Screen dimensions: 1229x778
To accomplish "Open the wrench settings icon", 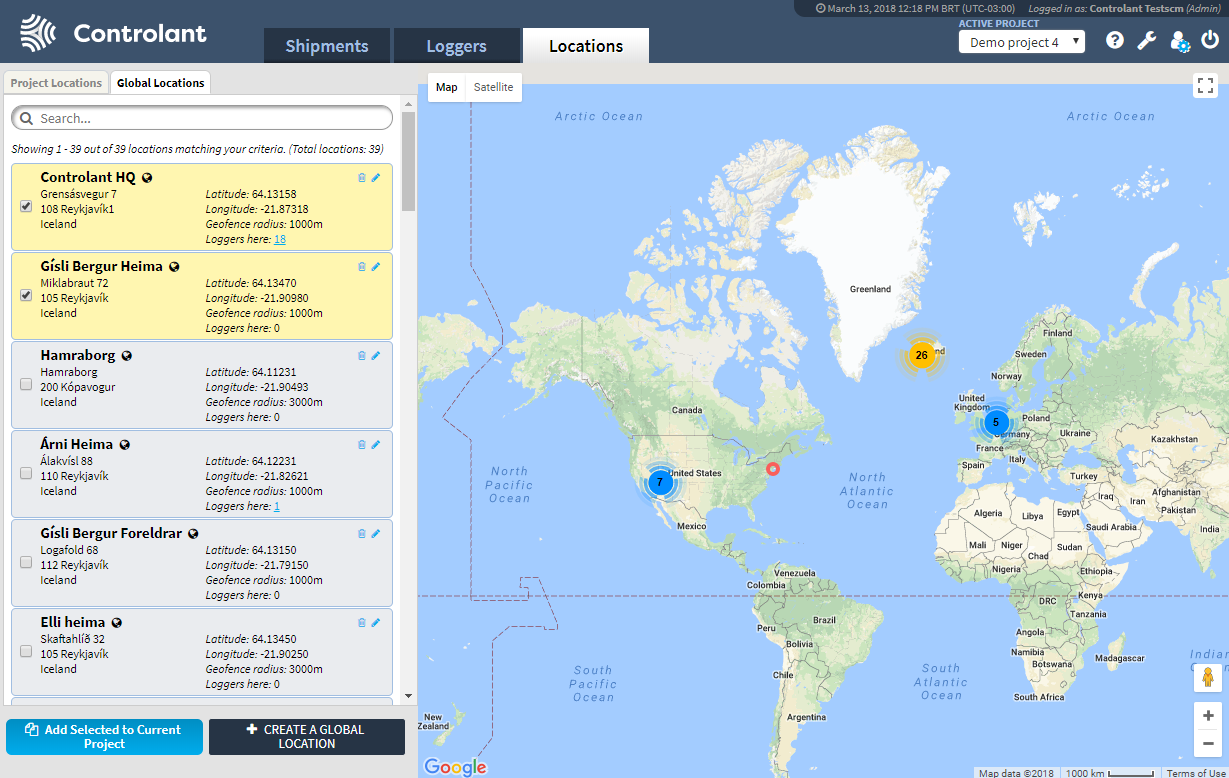I will pyautogui.click(x=1147, y=40).
